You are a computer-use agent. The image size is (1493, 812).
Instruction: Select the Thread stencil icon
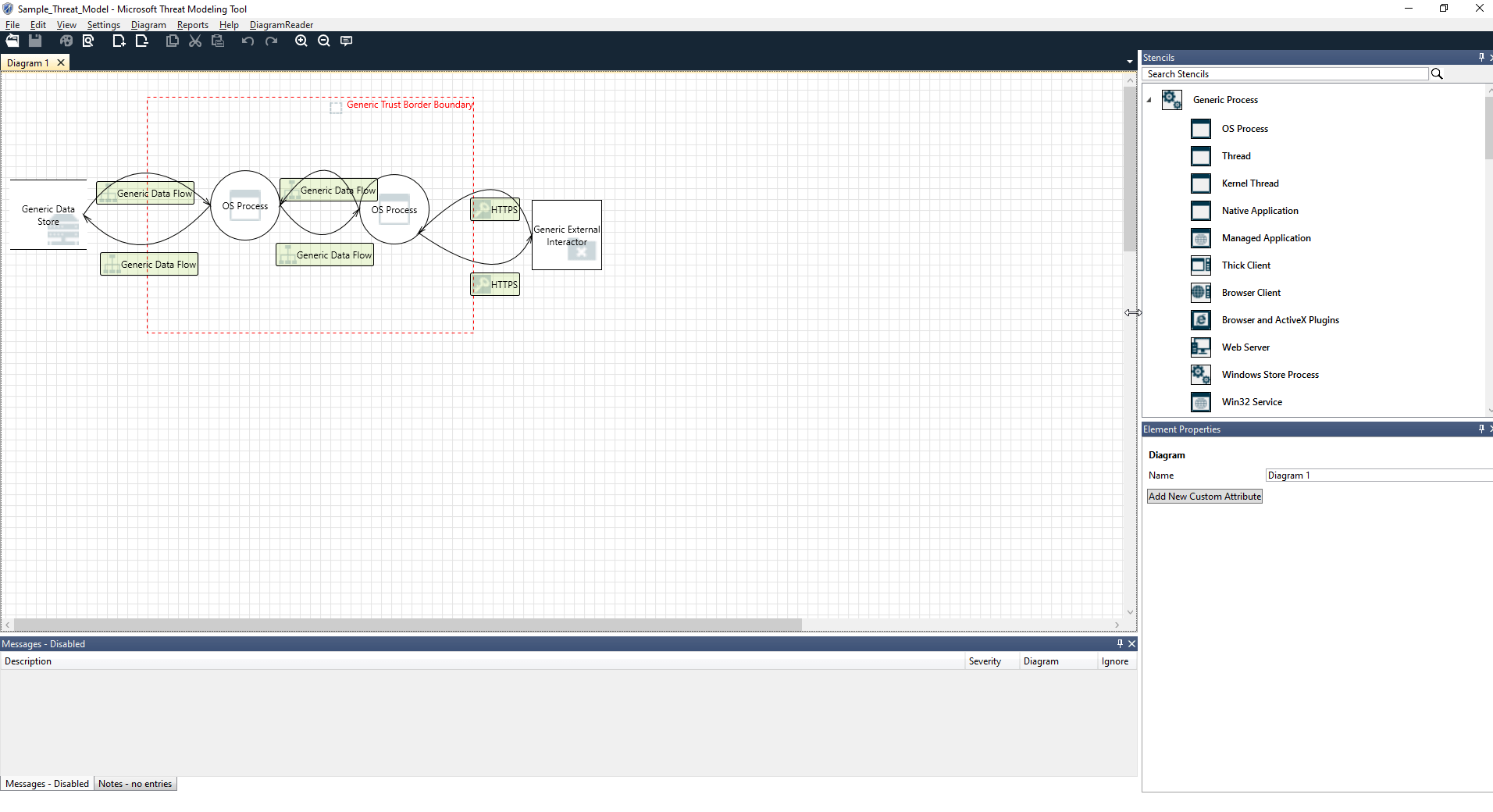tap(1201, 156)
